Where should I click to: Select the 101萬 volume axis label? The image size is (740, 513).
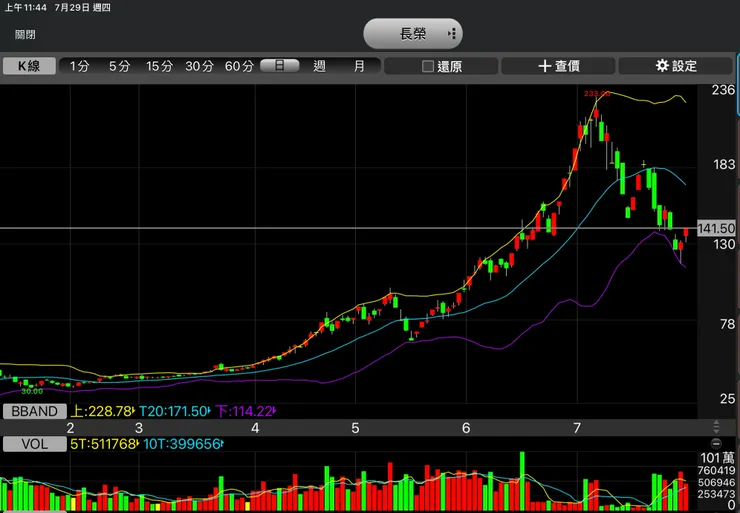717,458
